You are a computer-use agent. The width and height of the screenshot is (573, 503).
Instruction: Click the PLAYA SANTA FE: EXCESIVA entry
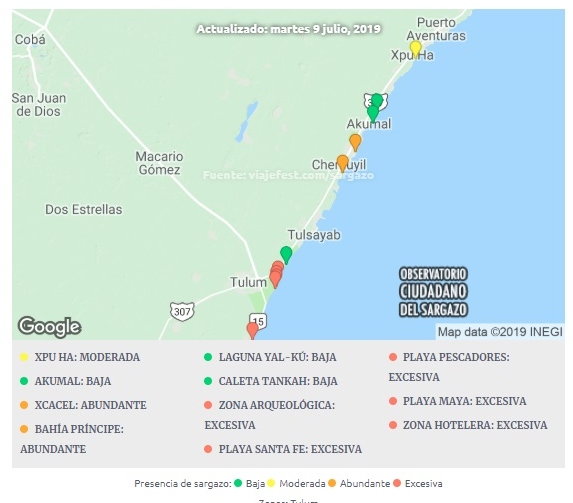(x=283, y=449)
